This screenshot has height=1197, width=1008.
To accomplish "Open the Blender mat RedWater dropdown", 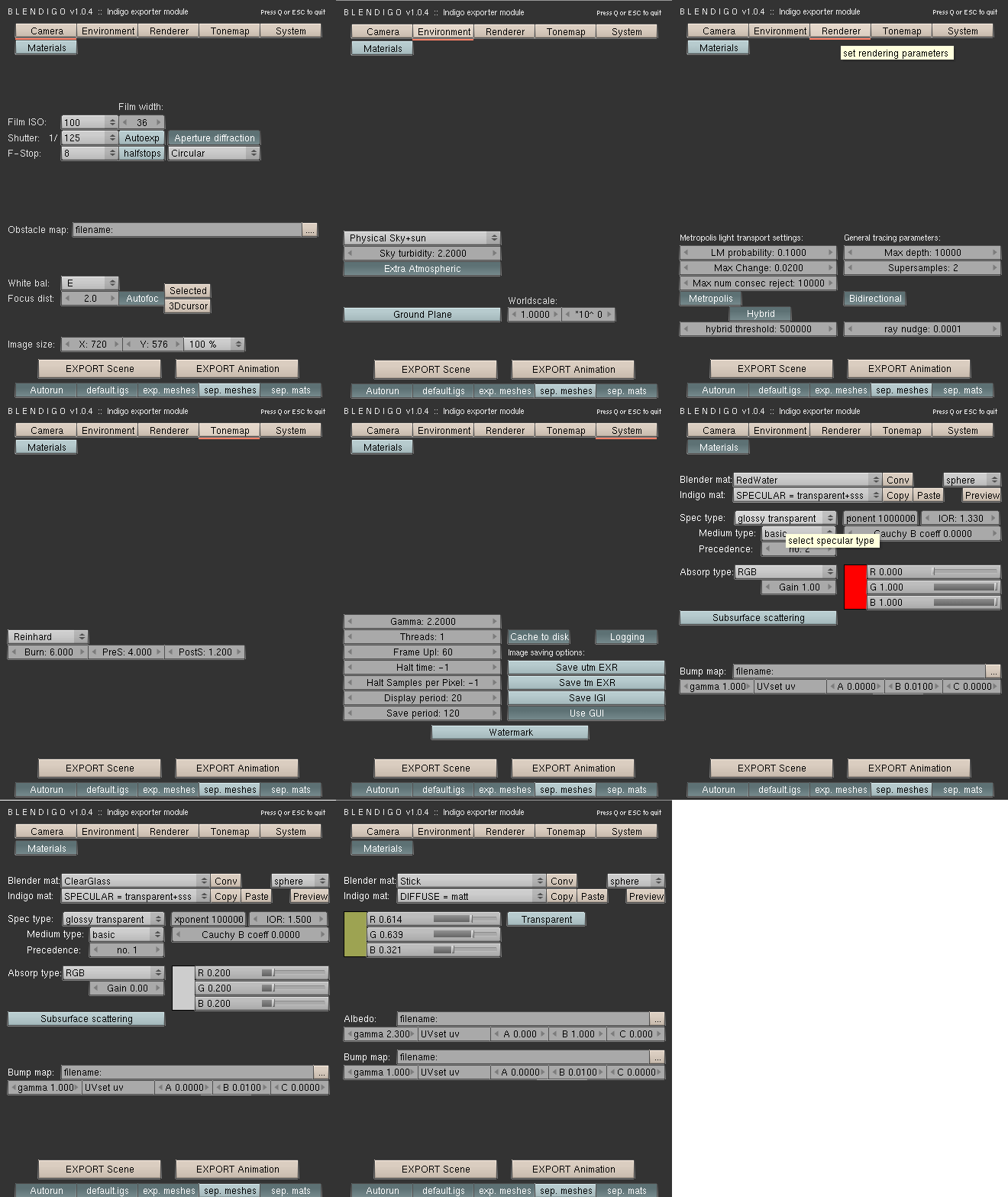I will pyautogui.click(x=808, y=480).
